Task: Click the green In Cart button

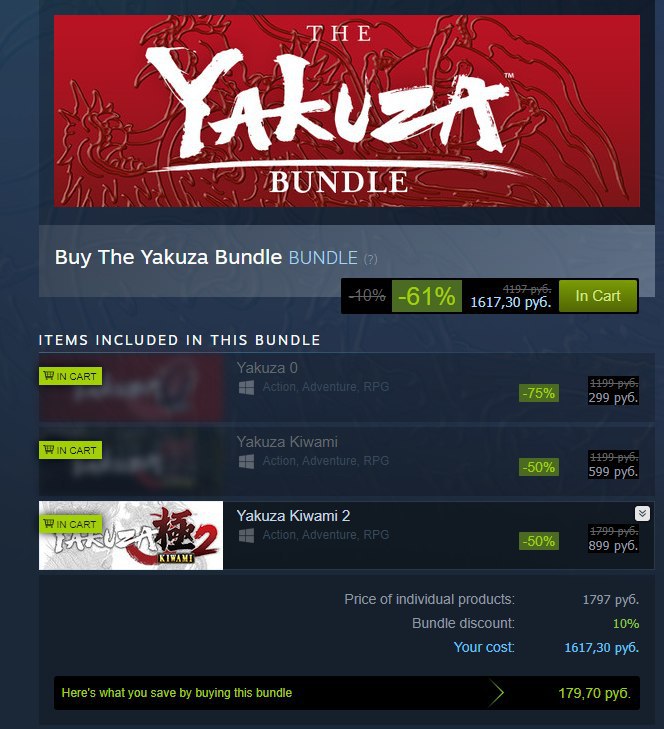Action: pos(598,296)
